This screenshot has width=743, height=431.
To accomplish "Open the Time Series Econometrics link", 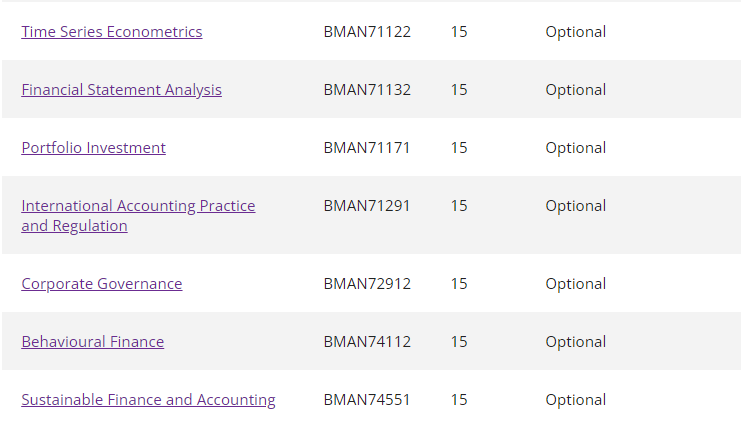I will click(112, 32).
